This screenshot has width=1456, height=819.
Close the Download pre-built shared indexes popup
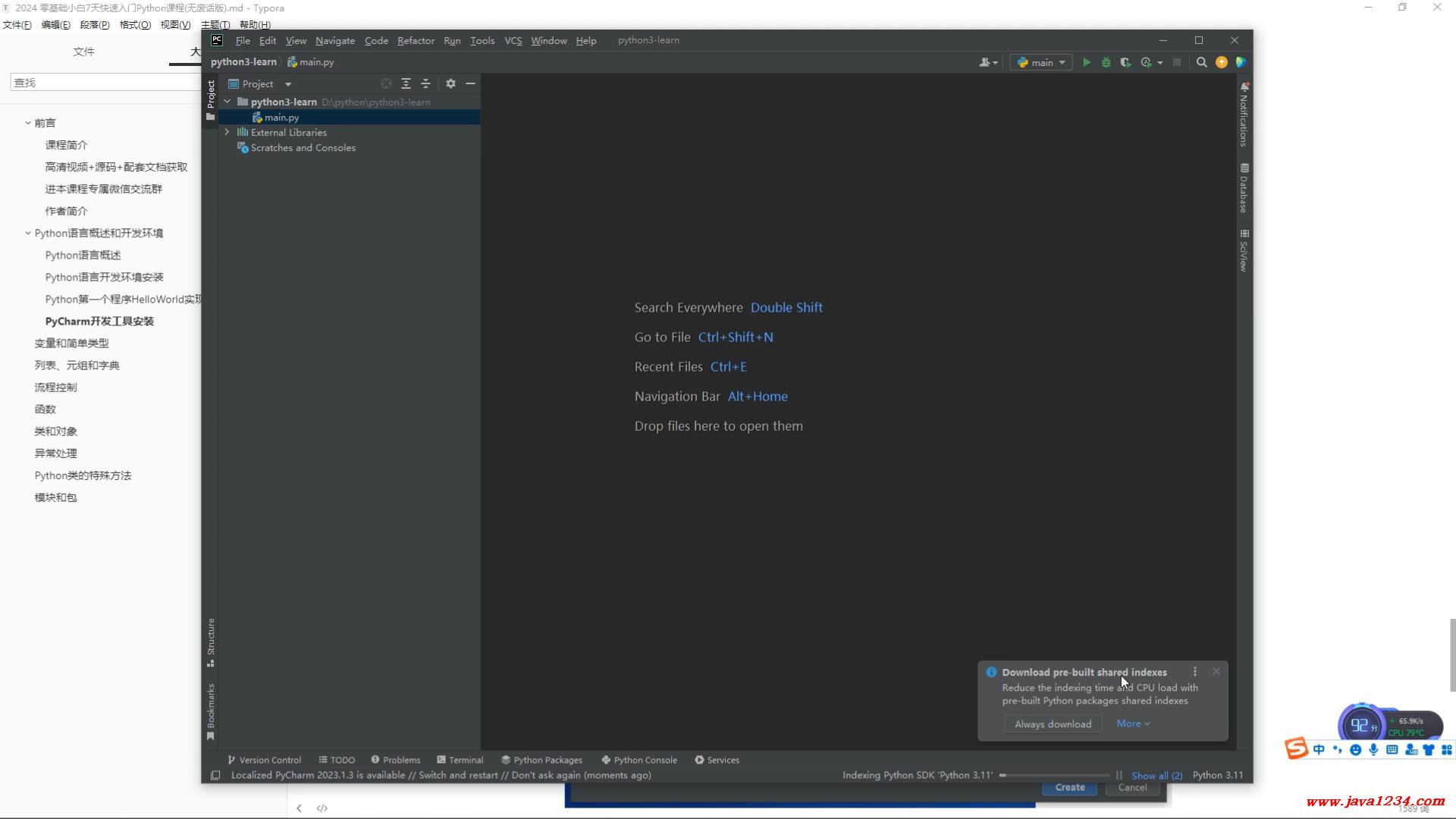1216,671
